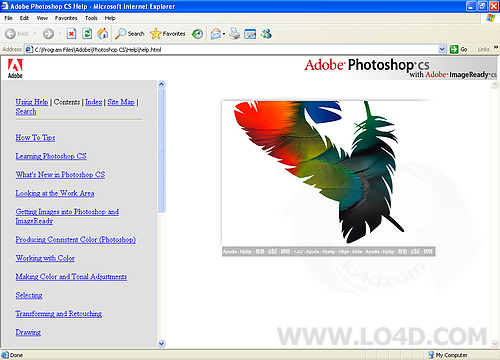The height and width of the screenshot is (360, 500).
Task: Open the Transforming and Retouching topic
Action: coord(59,314)
